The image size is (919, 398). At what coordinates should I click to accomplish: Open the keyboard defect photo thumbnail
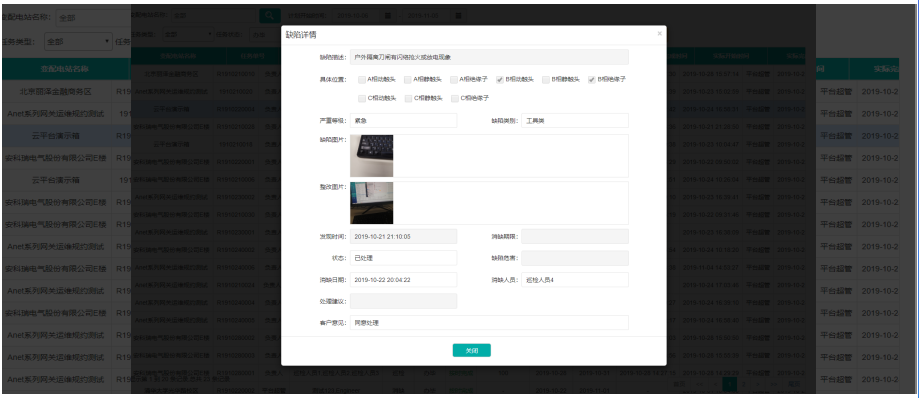tap(372, 156)
